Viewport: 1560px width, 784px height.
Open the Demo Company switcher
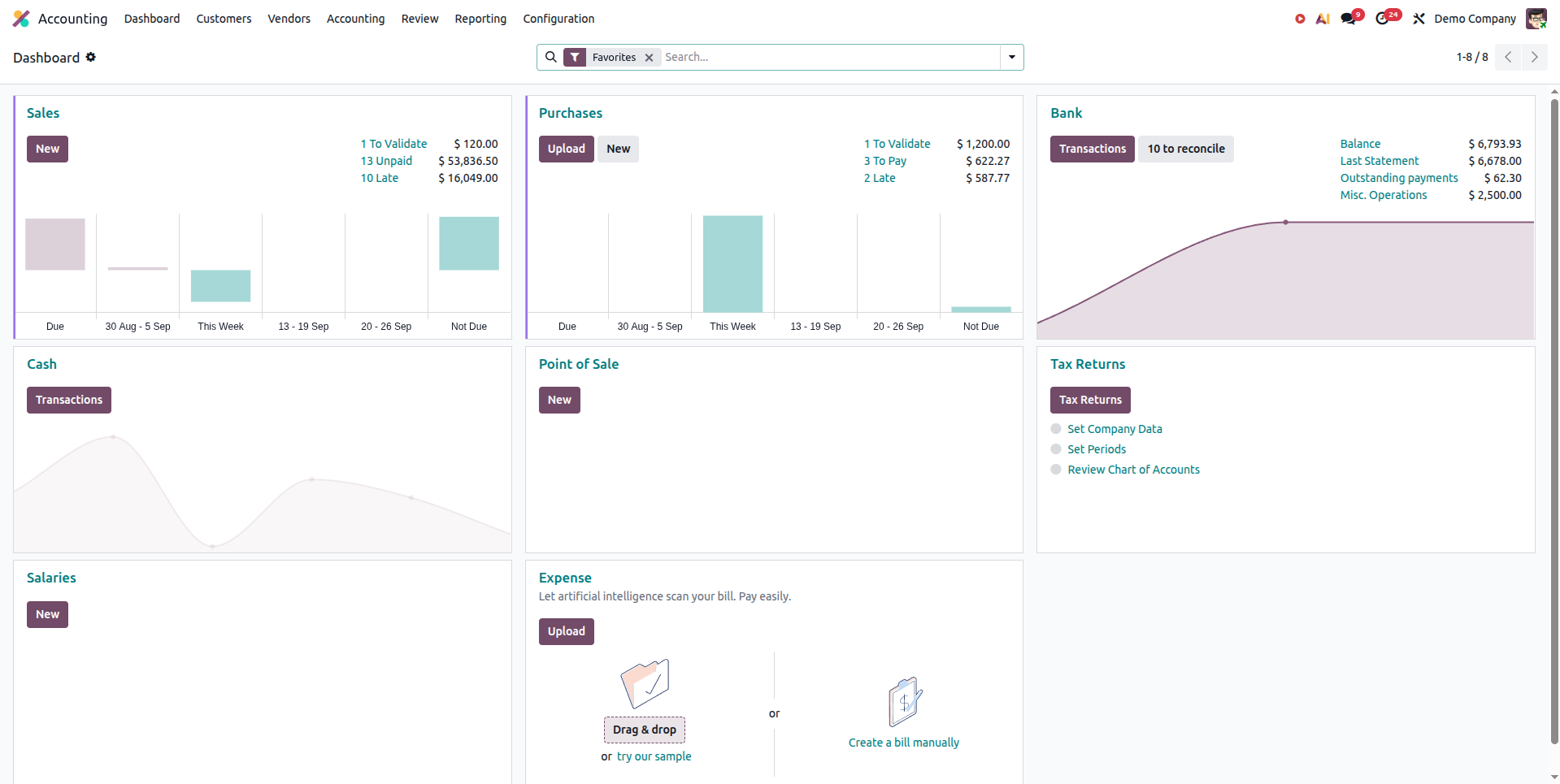click(x=1475, y=19)
